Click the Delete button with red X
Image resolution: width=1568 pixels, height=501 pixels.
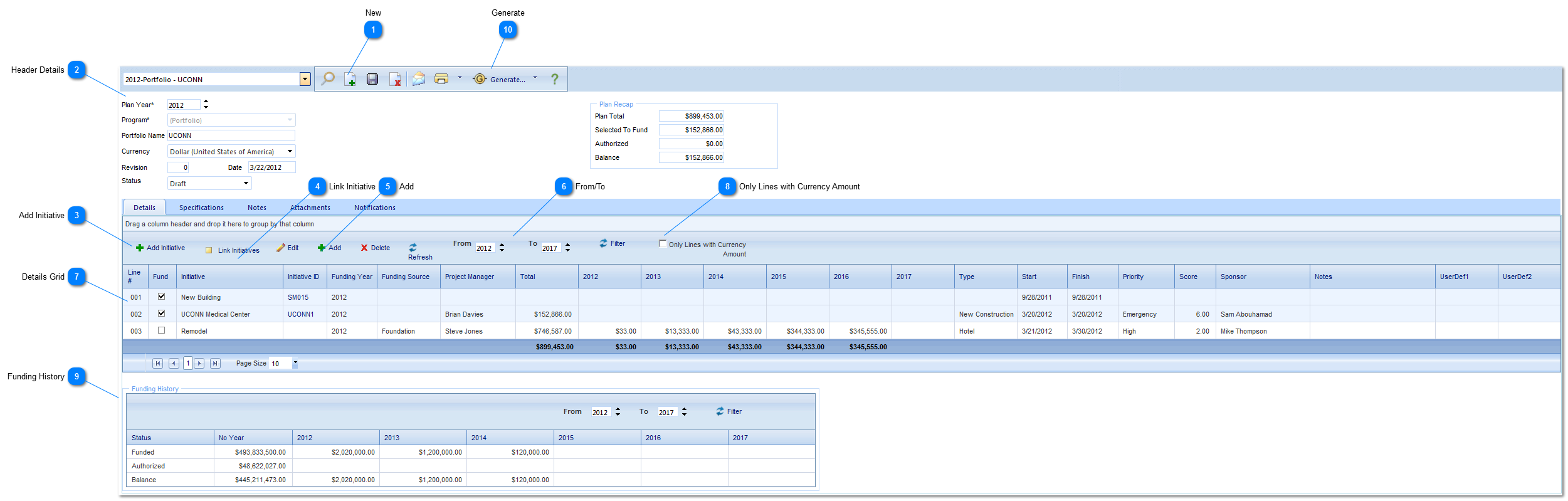pos(375,248)
